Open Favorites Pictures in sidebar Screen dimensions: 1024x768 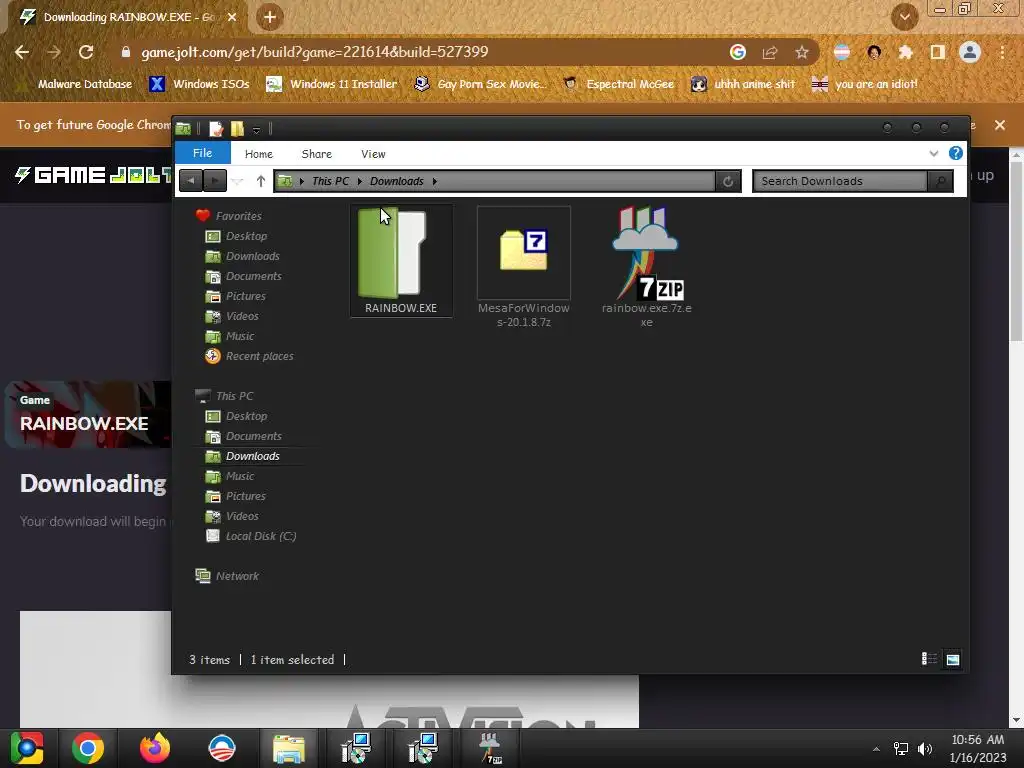tap(236, 296)
